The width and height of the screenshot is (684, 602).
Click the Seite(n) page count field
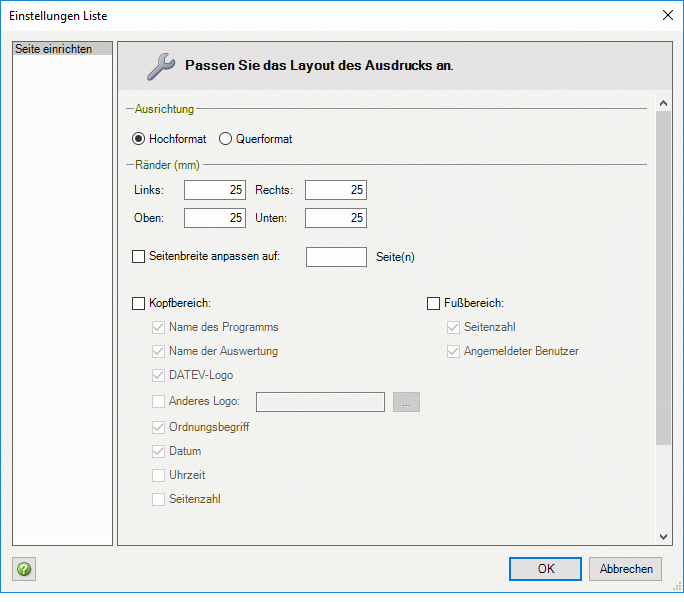tap(335, 257)
